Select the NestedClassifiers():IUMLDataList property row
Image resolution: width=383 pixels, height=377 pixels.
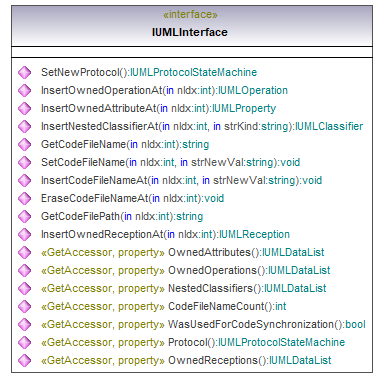pos(184,288)
